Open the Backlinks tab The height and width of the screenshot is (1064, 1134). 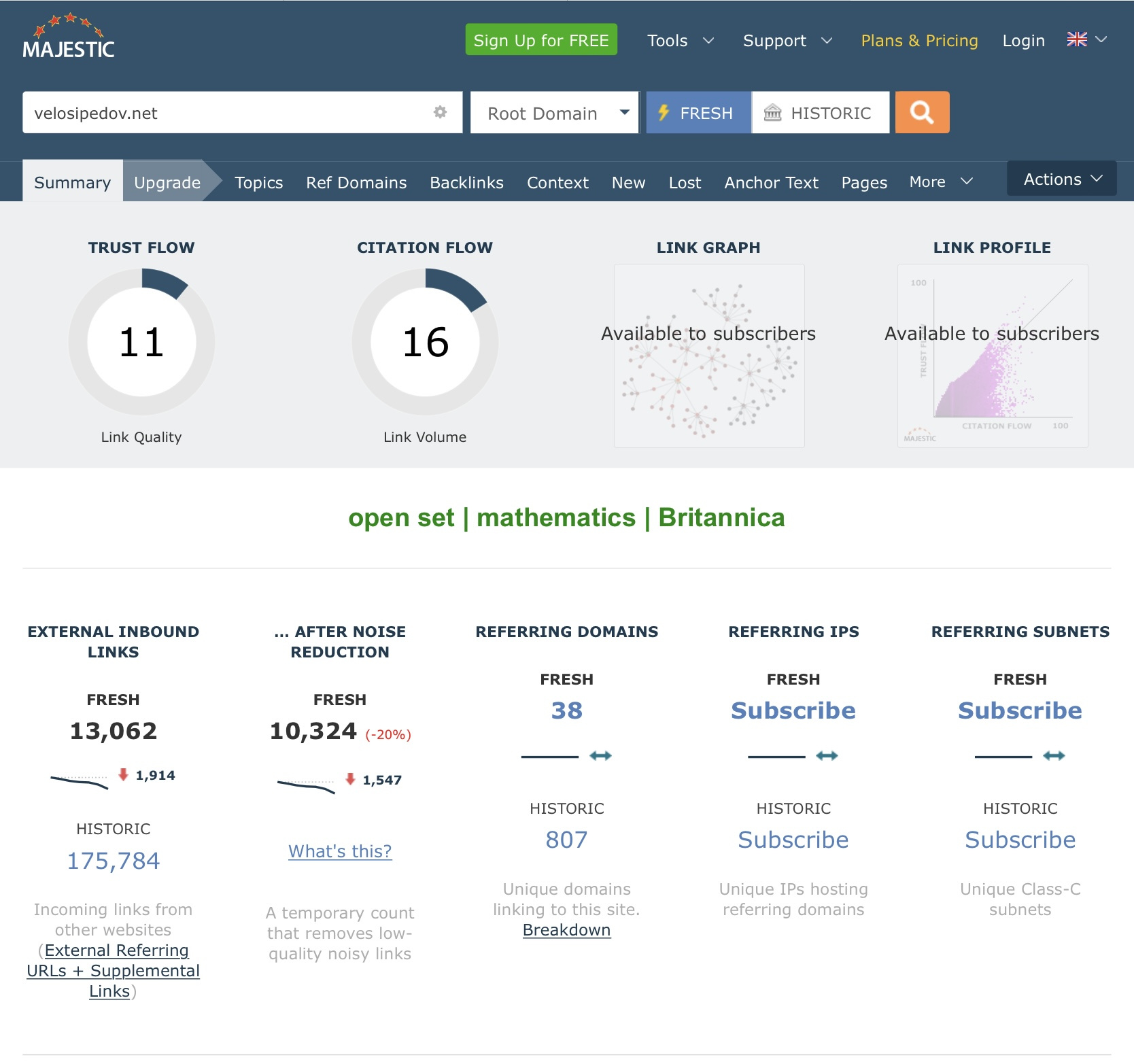466,182
